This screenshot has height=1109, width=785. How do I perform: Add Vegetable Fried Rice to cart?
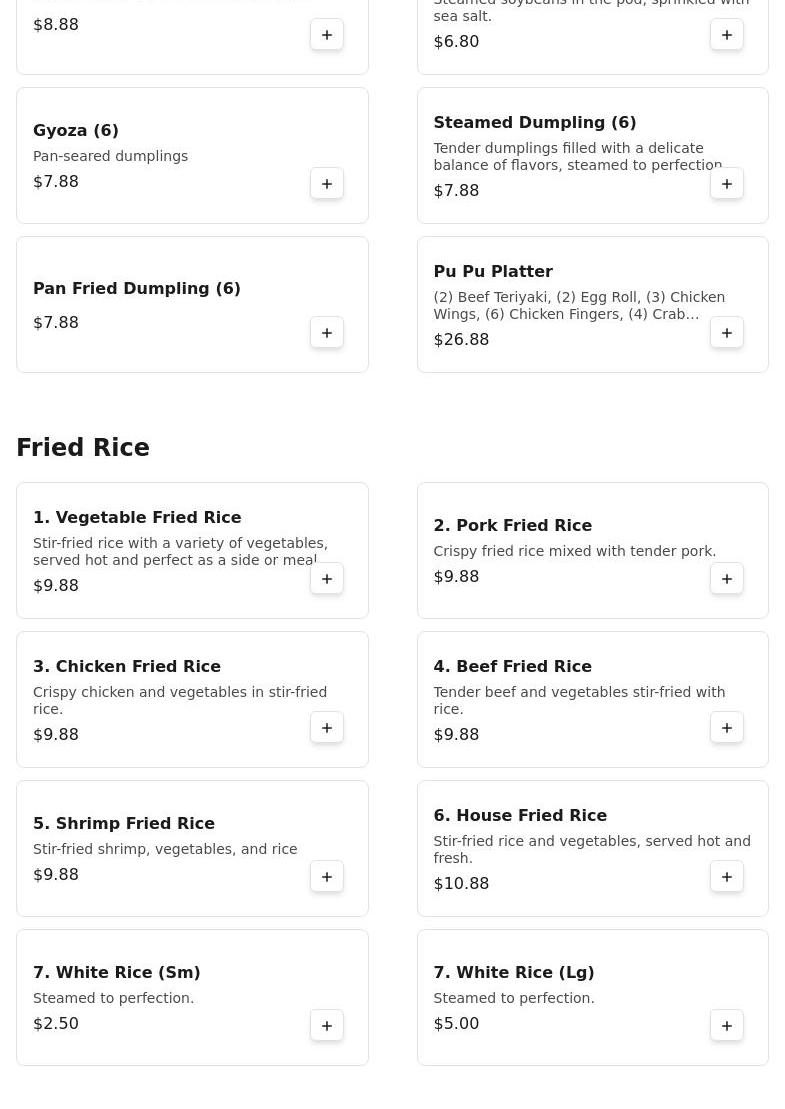[x=327, y=579]
